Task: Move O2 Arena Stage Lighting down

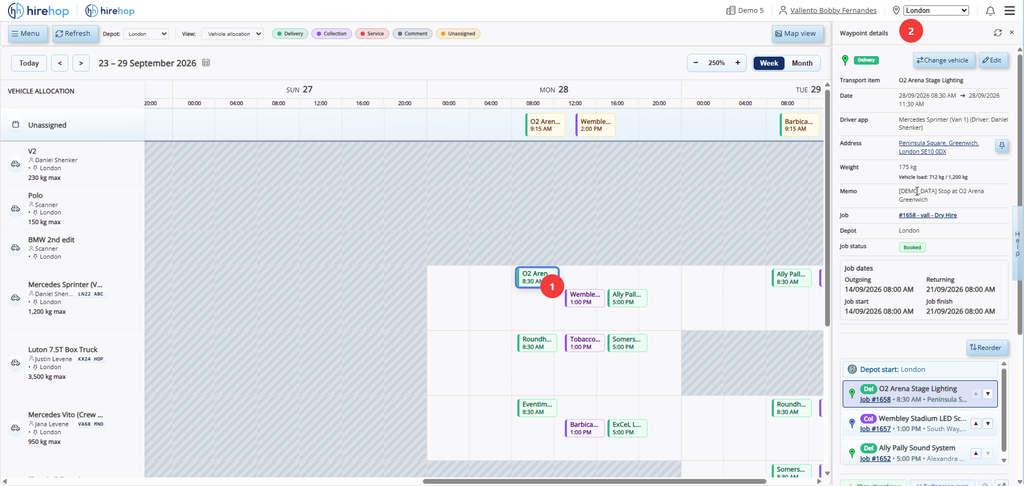Action: (x=987, y=393)
